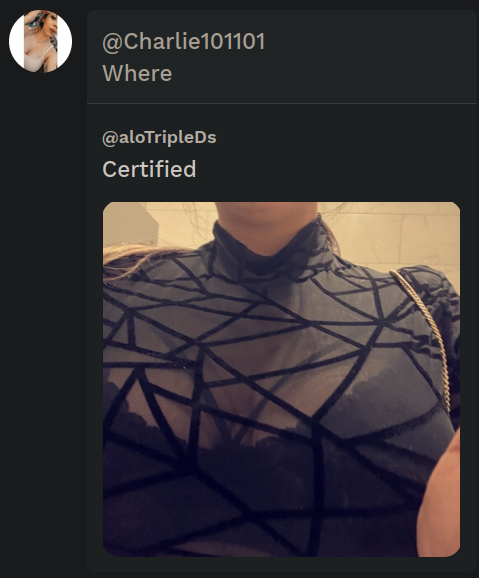Open the commenter's circular profile avatar
Image resolution: width=479 pixels, height=578 pixels.
point(41,41)
